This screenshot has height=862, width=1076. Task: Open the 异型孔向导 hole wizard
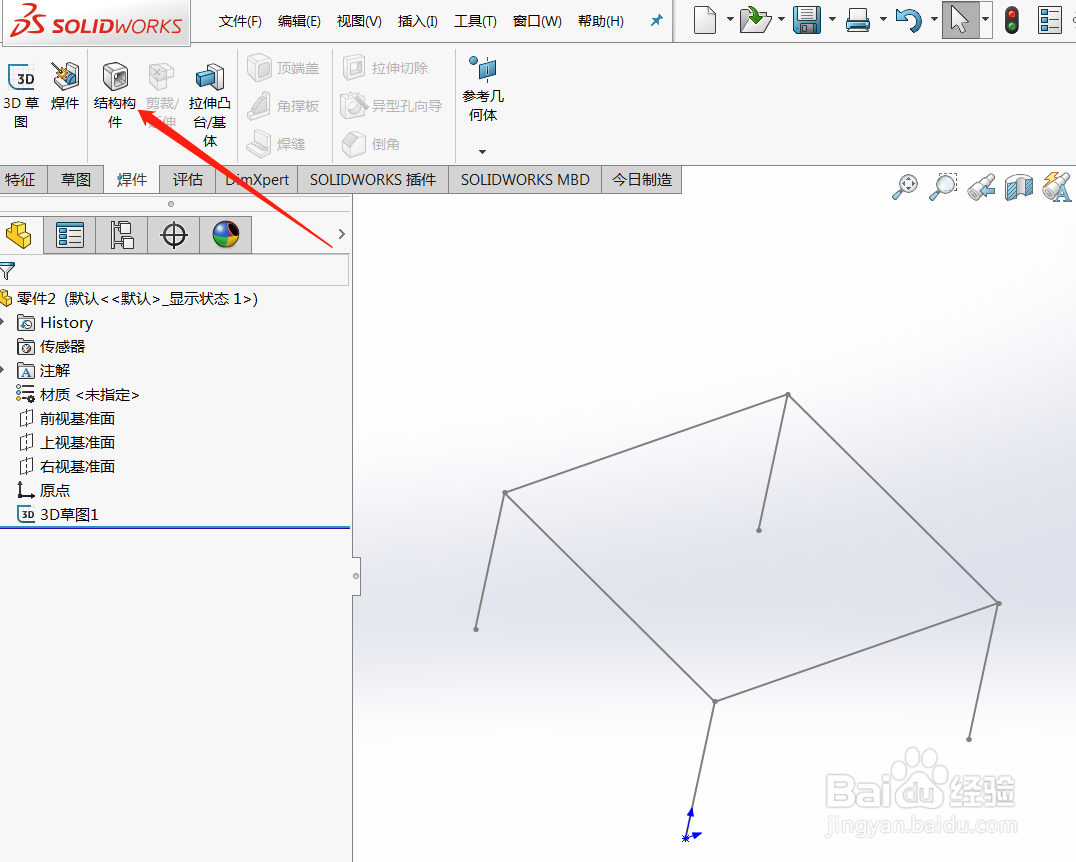(391, 106)
